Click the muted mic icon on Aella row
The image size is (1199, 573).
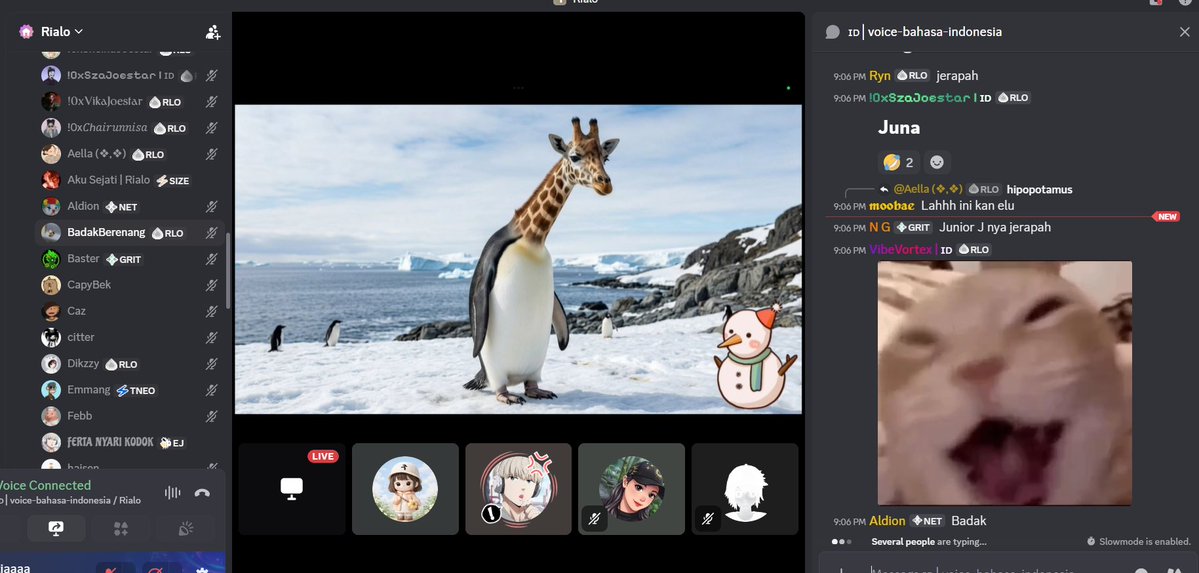pyautogui.click(x=212, y=154)
